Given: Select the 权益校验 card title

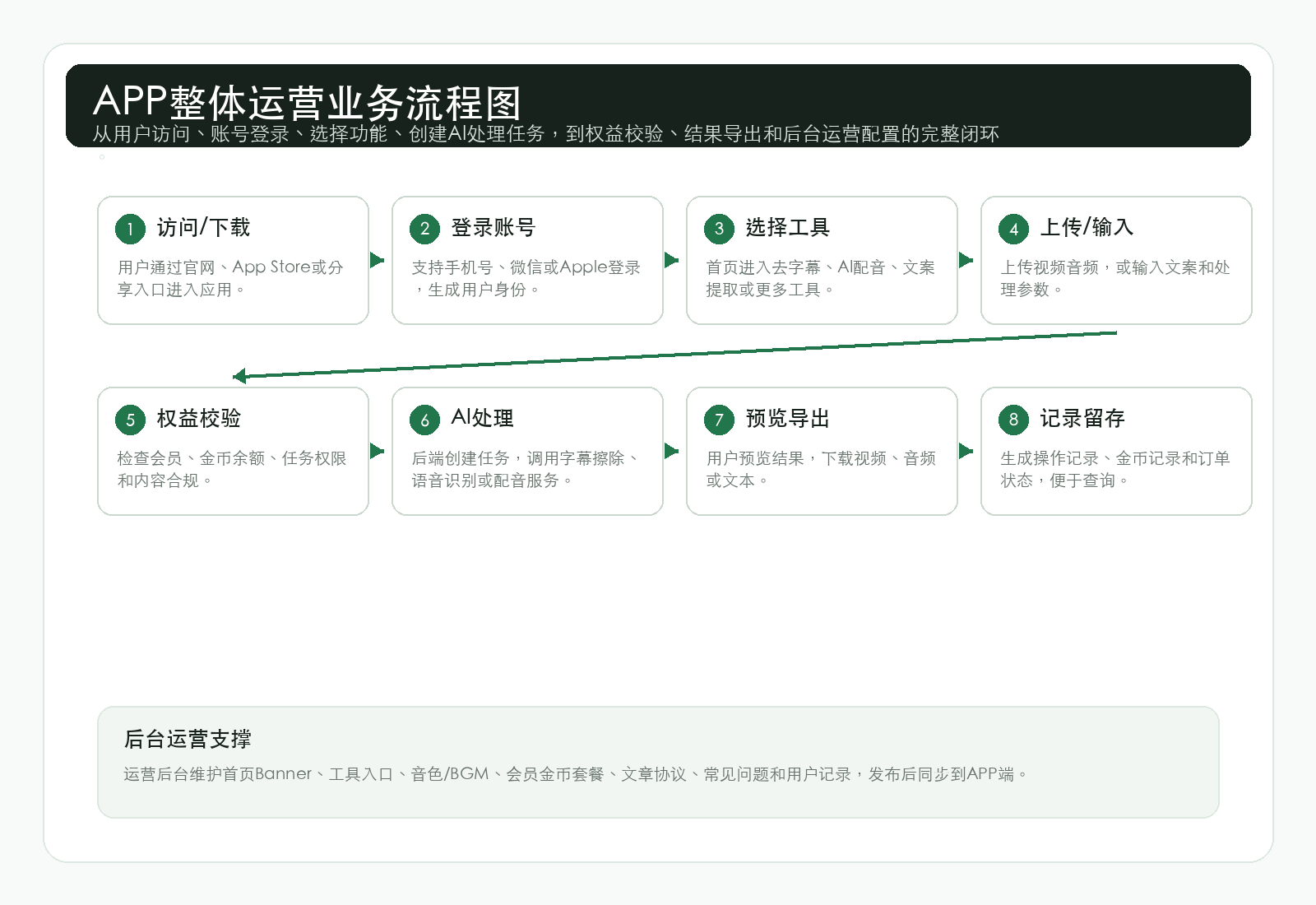Looking at the screenshot, I should point(198,418).
